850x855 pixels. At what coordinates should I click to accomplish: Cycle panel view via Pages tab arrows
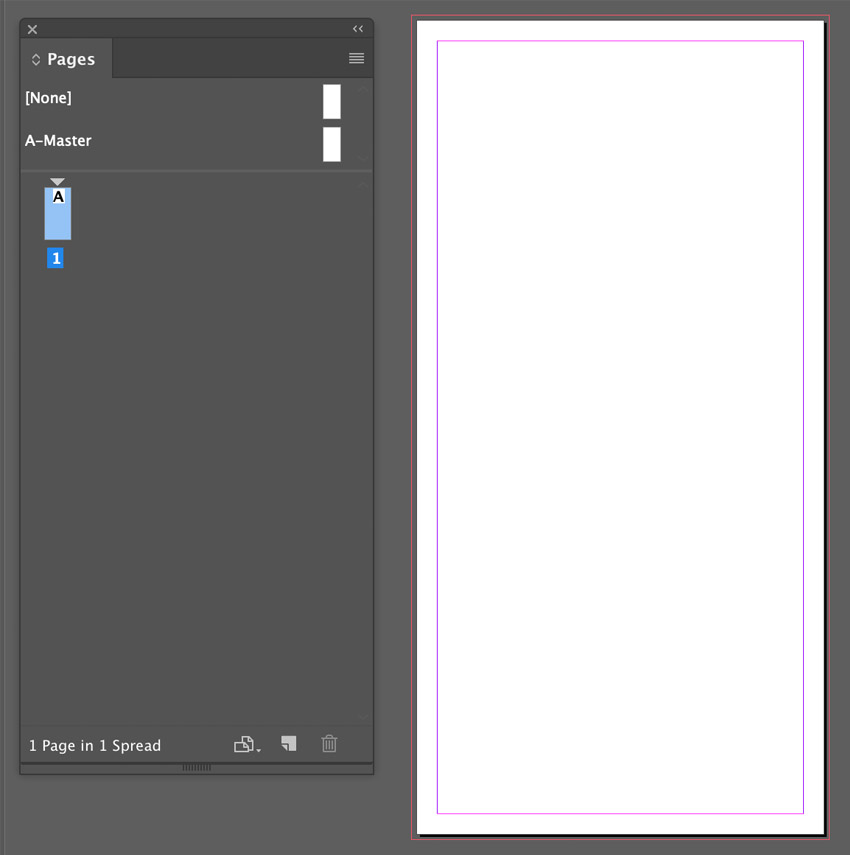(x=36, y=59)
